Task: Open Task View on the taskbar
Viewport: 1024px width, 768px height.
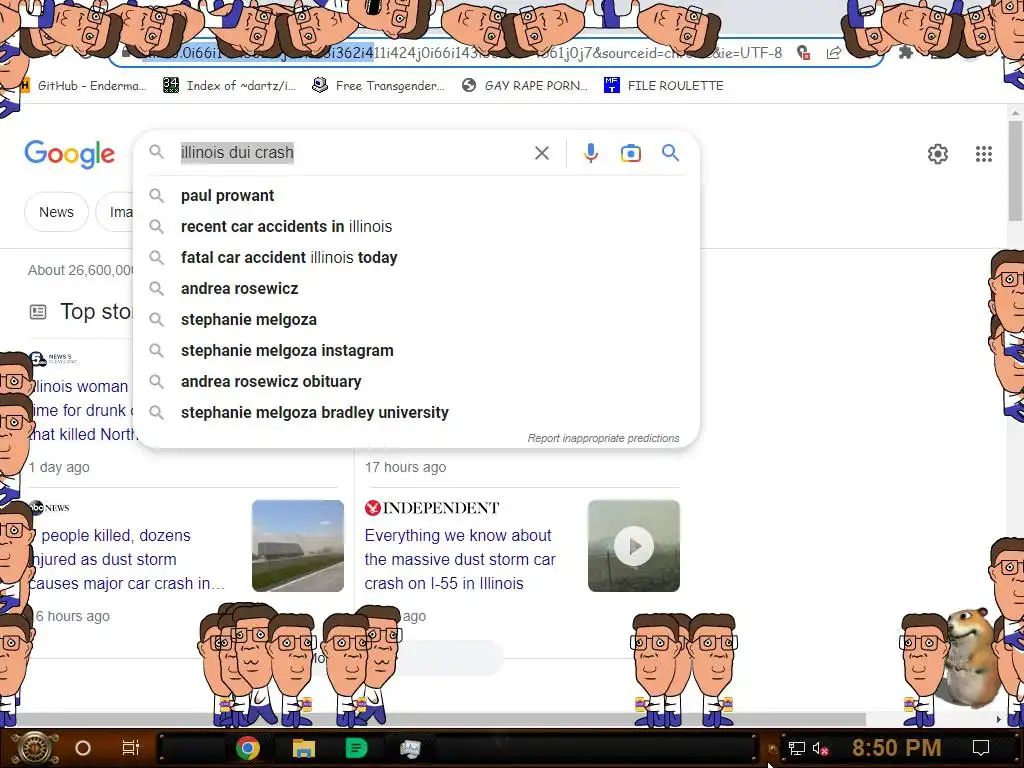Action: point(131,748)
